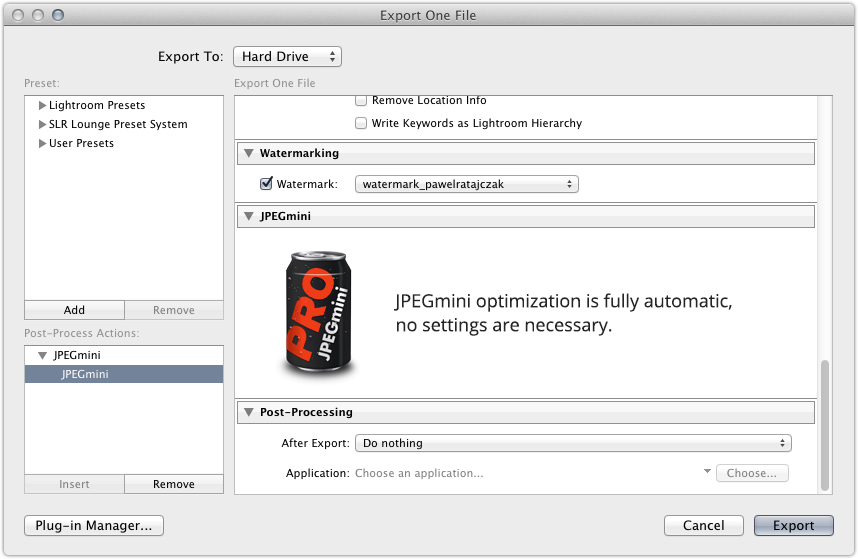Viewport: 858px width, 559px height.
Task: Click the Export One File title bar
Action: [428, 15]
